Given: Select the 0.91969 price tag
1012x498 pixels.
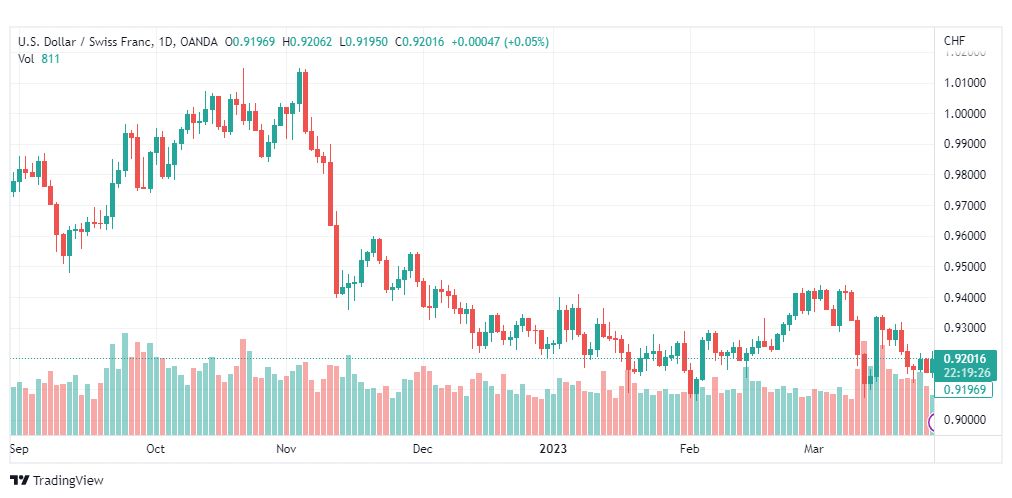Looking at the screenshot, I should click(x=964, y=389).
